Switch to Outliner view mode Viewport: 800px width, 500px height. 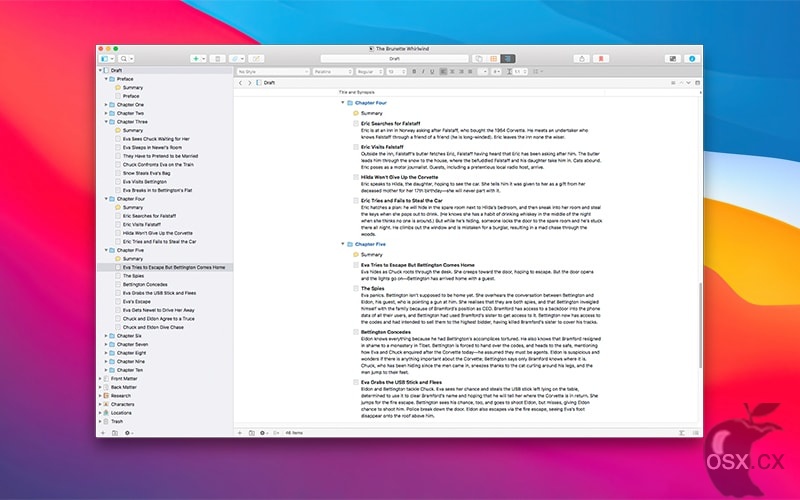(508, 59)
